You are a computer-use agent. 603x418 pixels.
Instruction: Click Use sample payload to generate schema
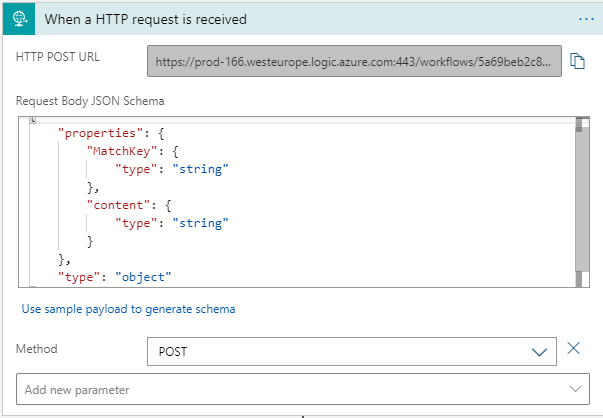tap(128, 309)
